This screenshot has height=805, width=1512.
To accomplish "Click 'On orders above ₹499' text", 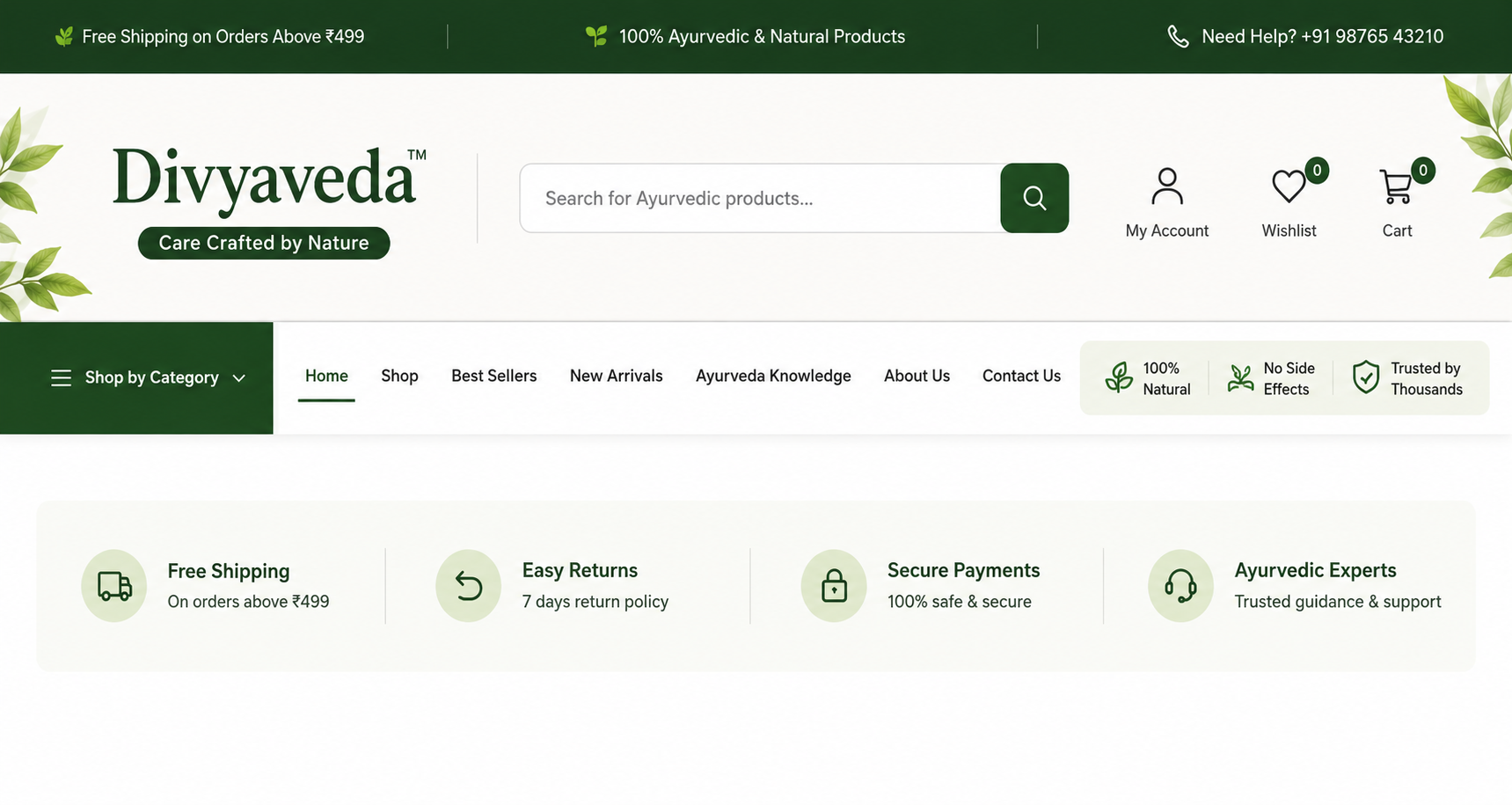I will pos(248,602).
